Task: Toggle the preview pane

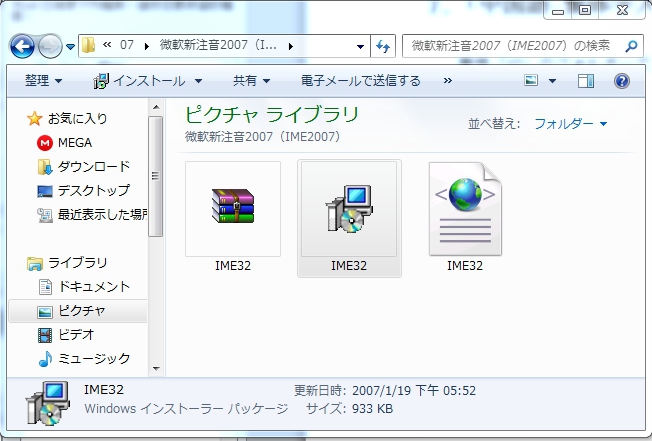Action: (585, 81)
